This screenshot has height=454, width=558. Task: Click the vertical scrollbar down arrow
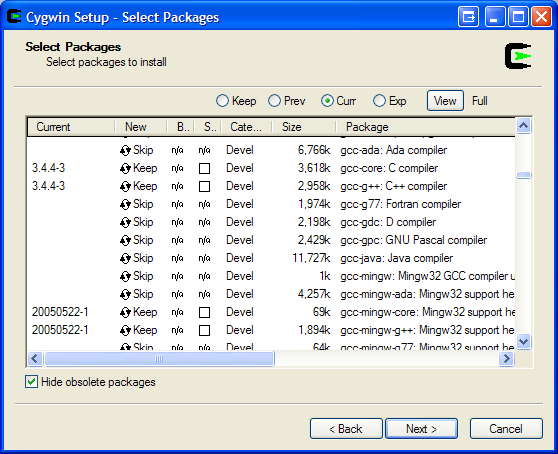(523, 342)
